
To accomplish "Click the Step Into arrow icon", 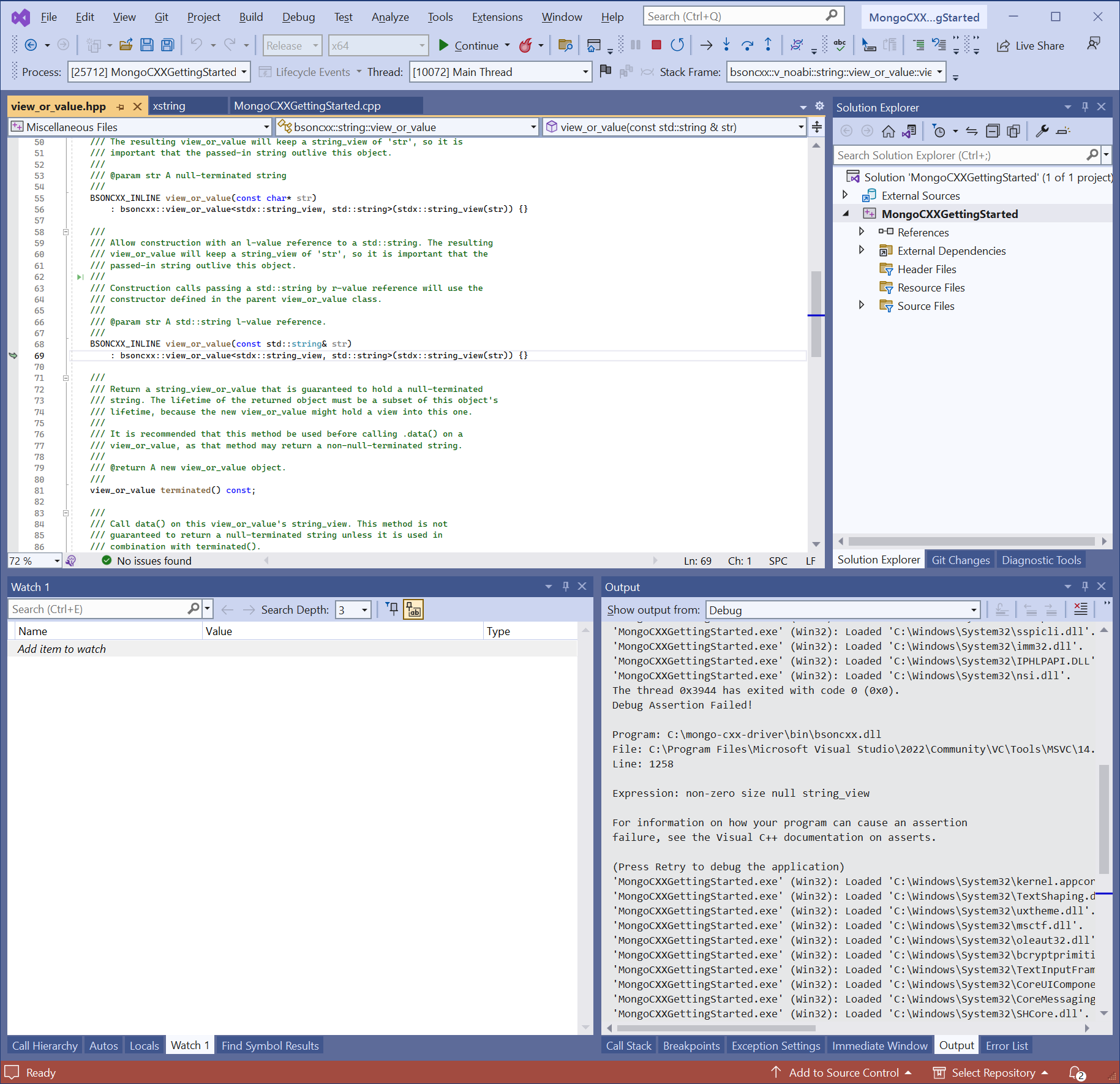I will (726, 45).
